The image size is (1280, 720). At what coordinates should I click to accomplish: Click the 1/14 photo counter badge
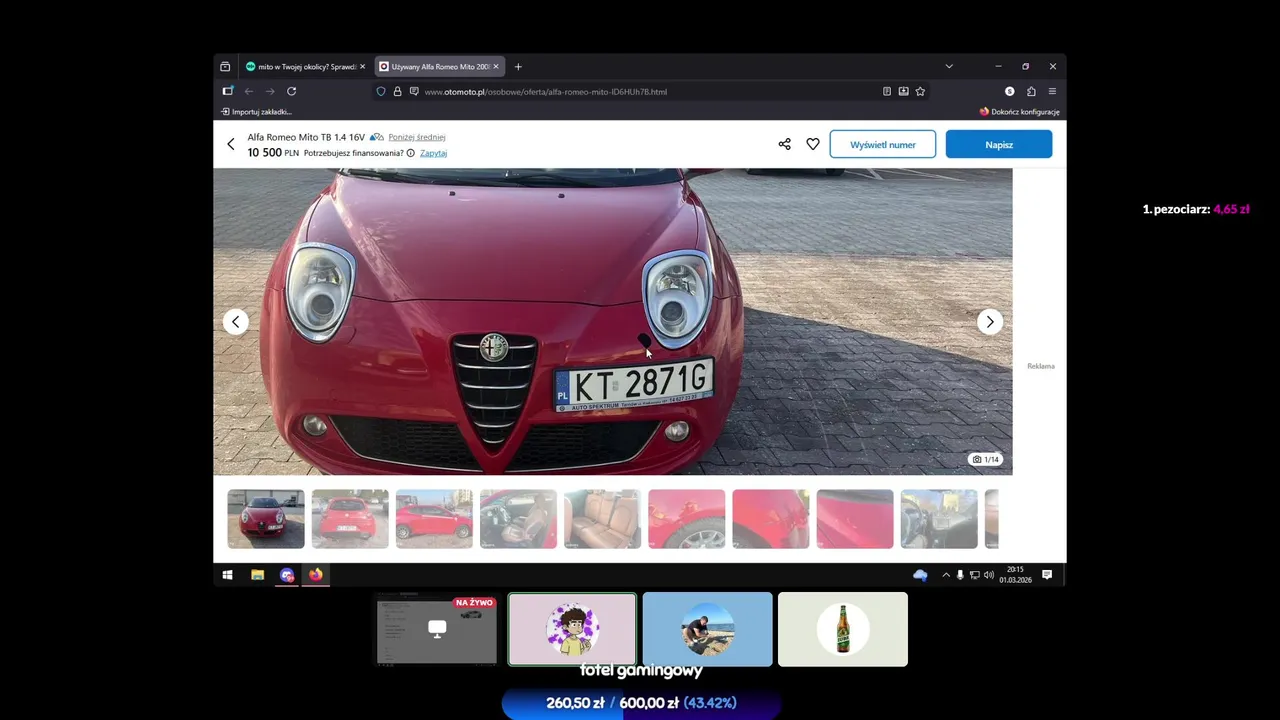coord(985,459)
